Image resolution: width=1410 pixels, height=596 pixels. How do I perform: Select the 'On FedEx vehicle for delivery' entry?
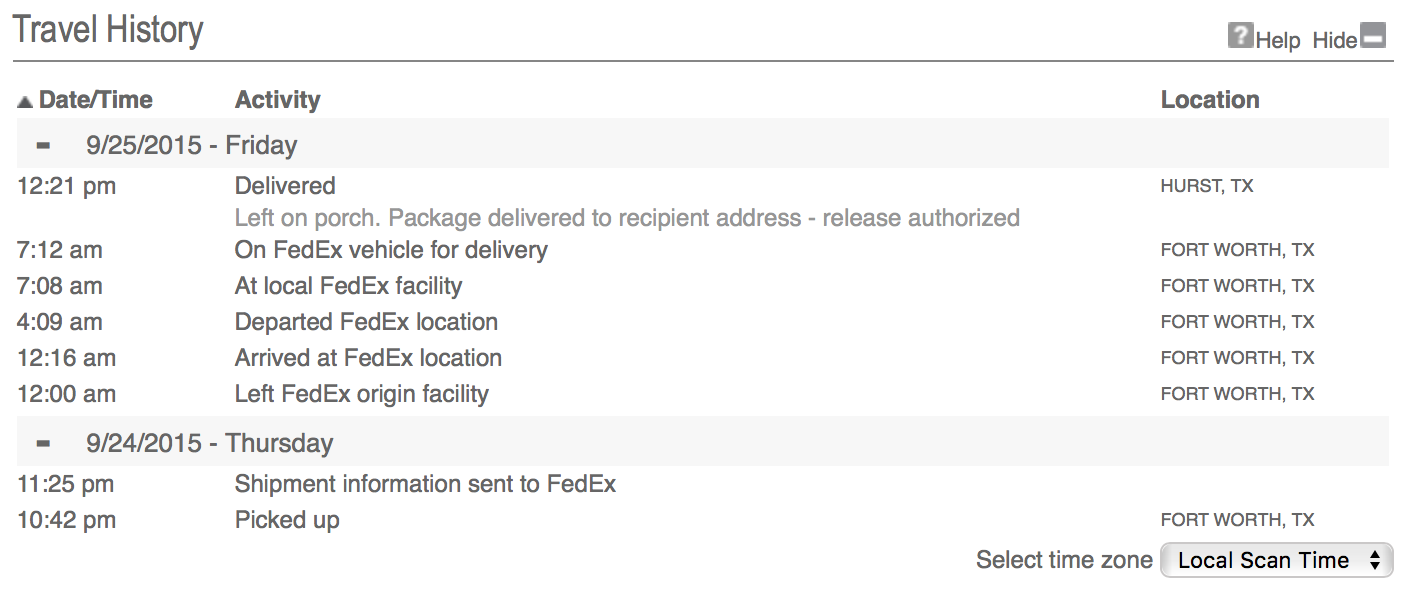click(x=391, y=250)
